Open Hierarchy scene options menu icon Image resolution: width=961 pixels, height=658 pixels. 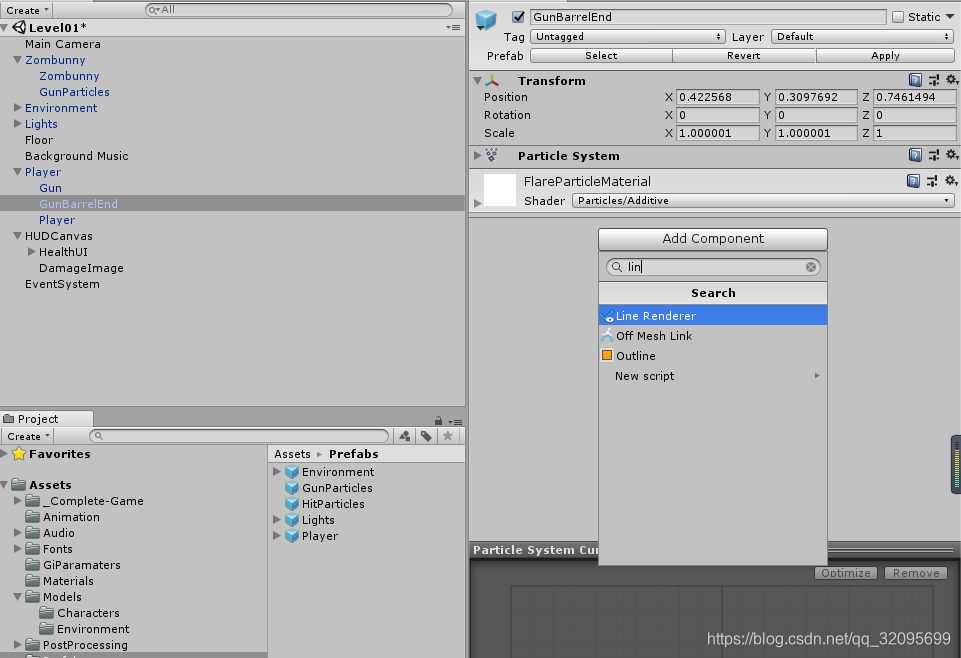454,28
